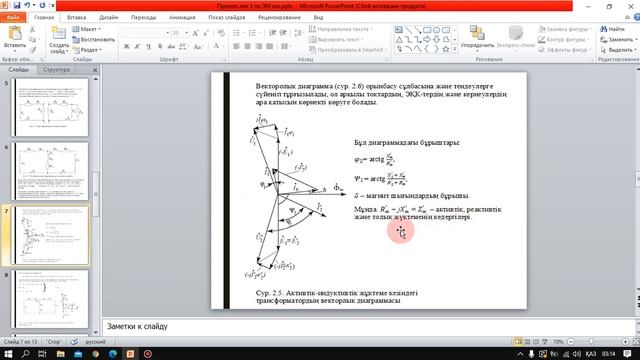Switch to the Переходы tab
This screenshot has width=640, height=360.
[x=143, y=17]
